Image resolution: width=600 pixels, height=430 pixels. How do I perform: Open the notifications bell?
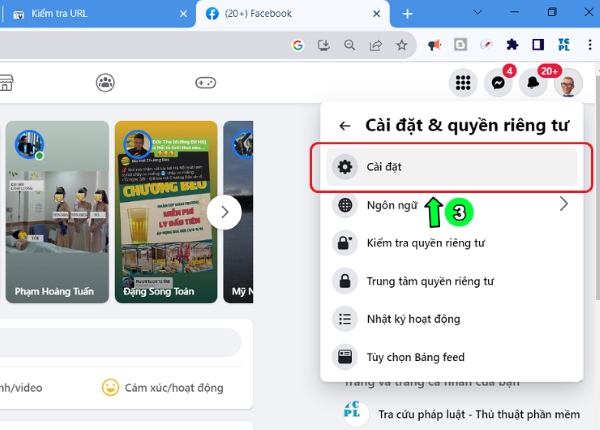(533, 83)
